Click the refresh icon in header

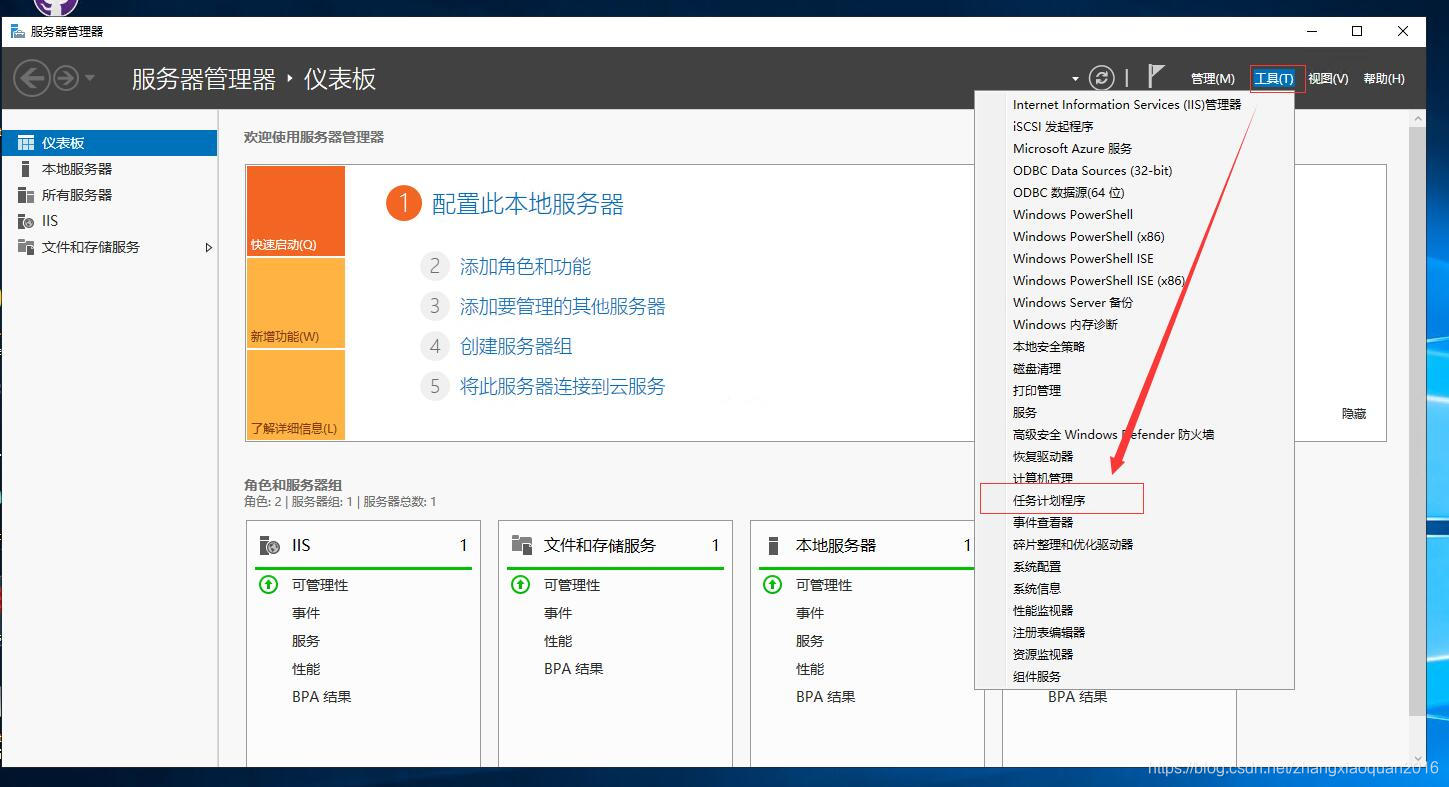click(x=1101, y=78)
